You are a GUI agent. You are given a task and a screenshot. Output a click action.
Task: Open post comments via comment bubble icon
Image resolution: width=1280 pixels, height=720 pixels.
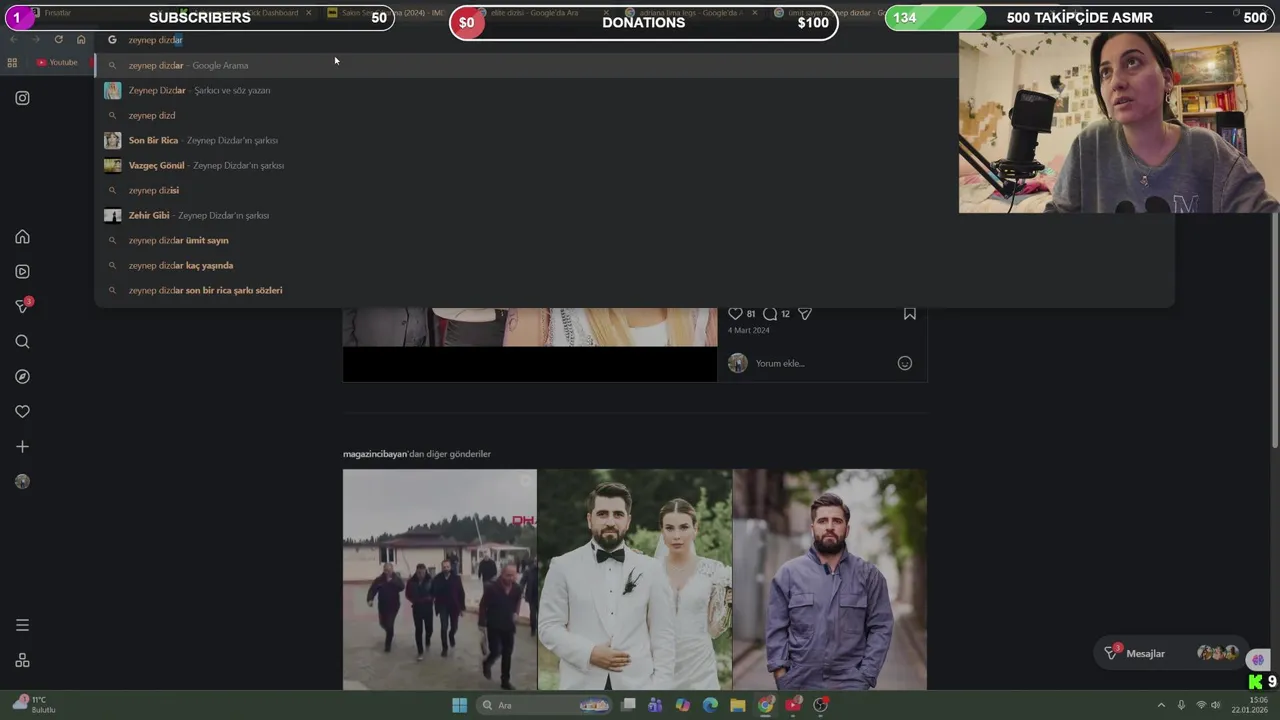pyautogui.click(x=770, y=314)
